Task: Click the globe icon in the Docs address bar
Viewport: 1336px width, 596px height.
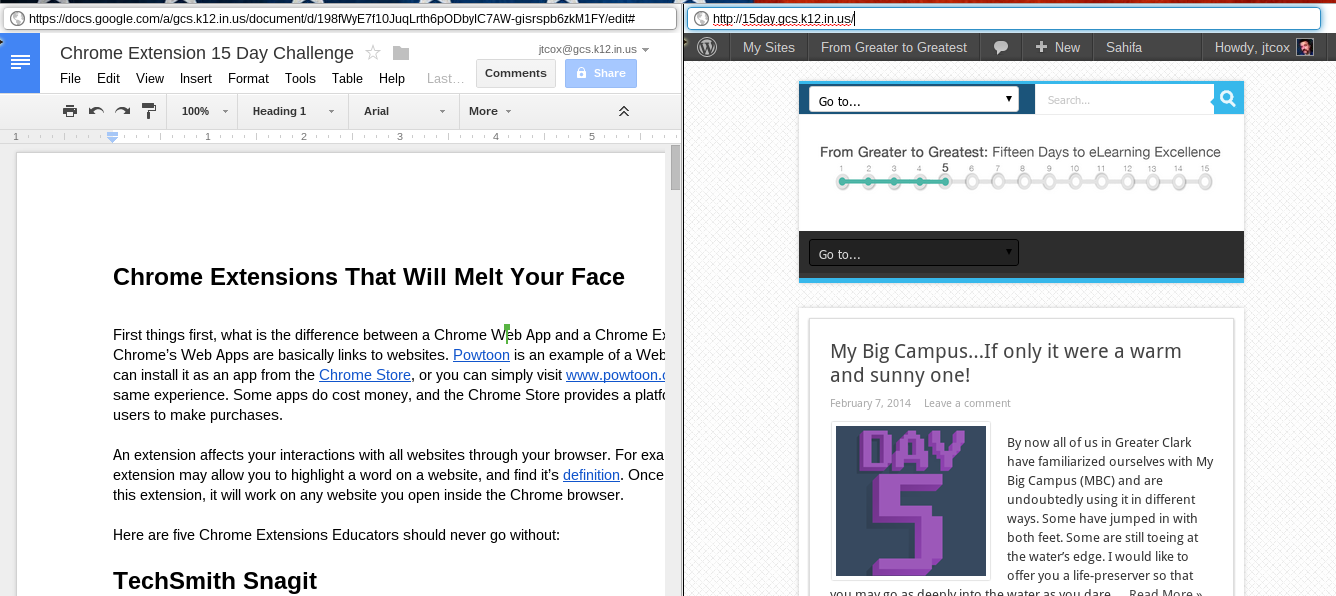Action: pos(17,18)
